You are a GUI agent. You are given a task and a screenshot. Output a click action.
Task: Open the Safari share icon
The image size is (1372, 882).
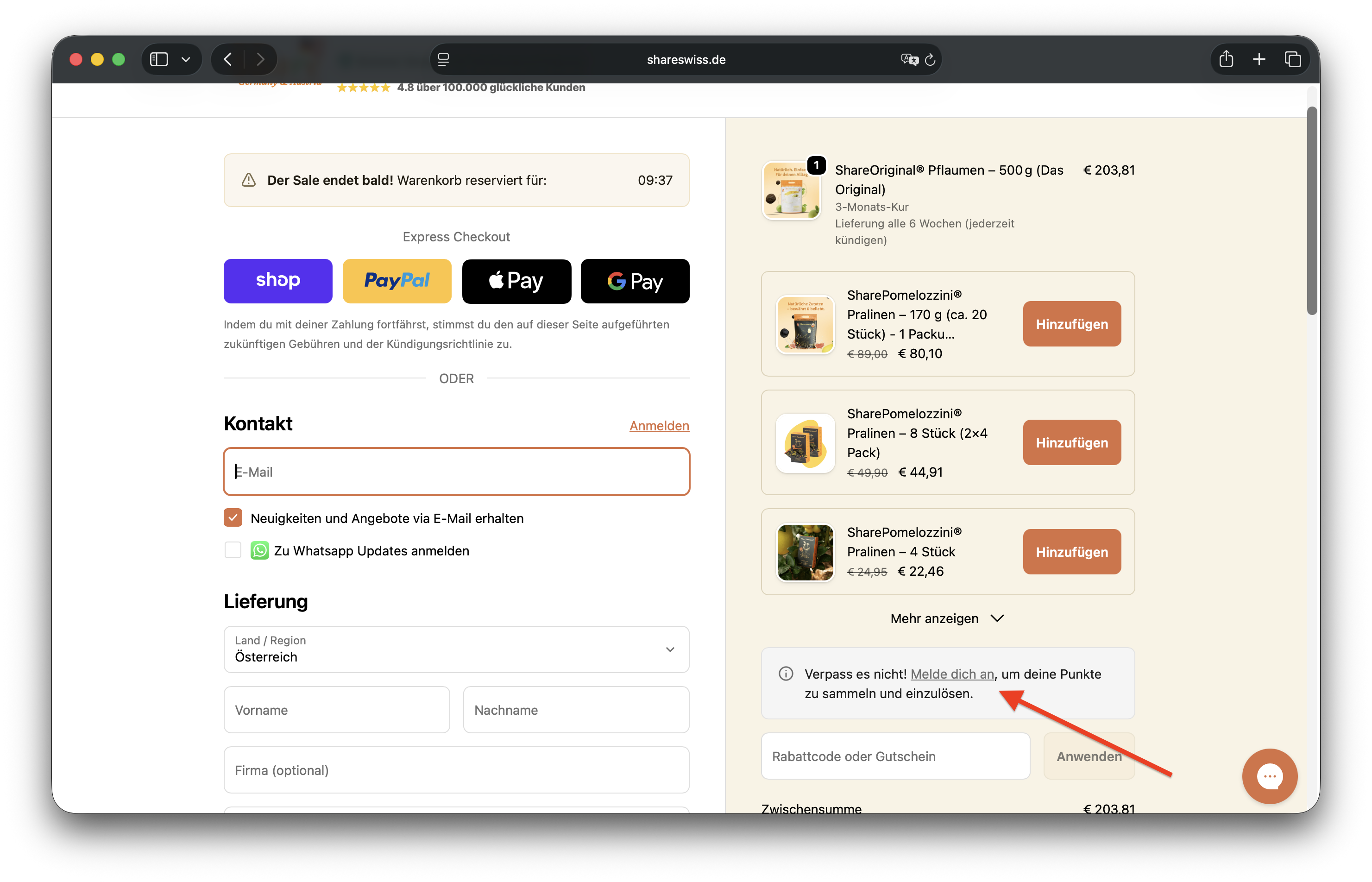point(1226,60)
